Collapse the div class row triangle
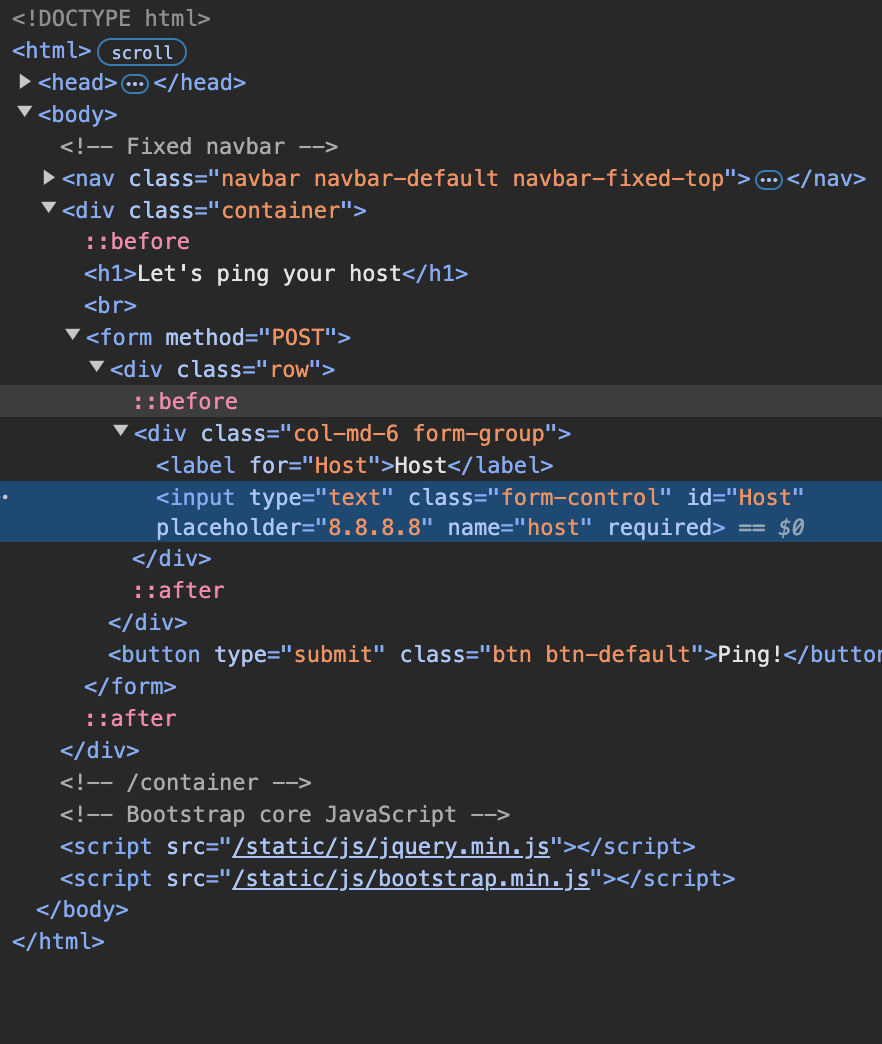This screenshot has width=882, height=1044. (x=97, y=366)
